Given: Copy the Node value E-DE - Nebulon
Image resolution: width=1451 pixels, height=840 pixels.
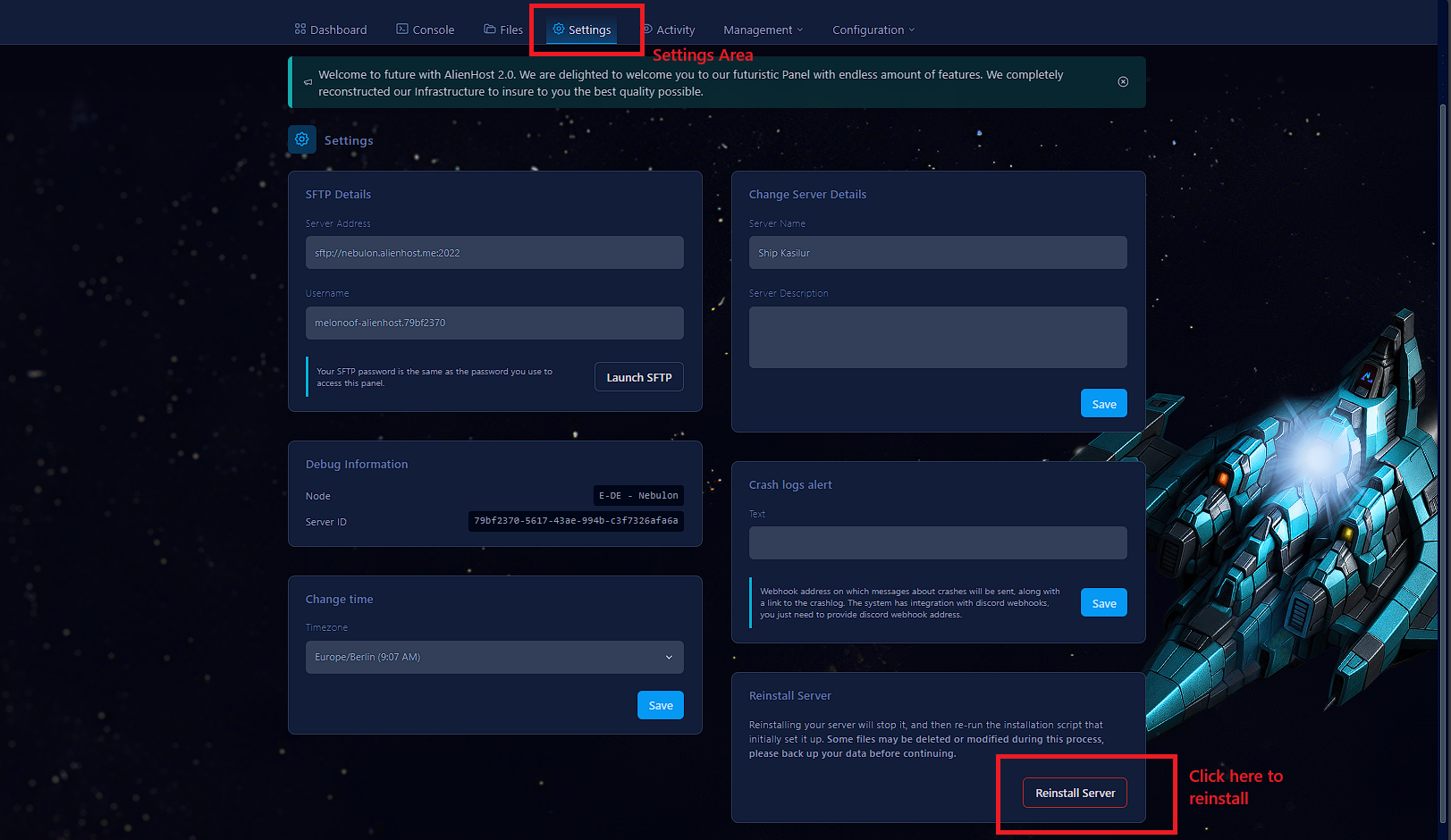Looking at the screenshot, I should [x=638, y=495].
